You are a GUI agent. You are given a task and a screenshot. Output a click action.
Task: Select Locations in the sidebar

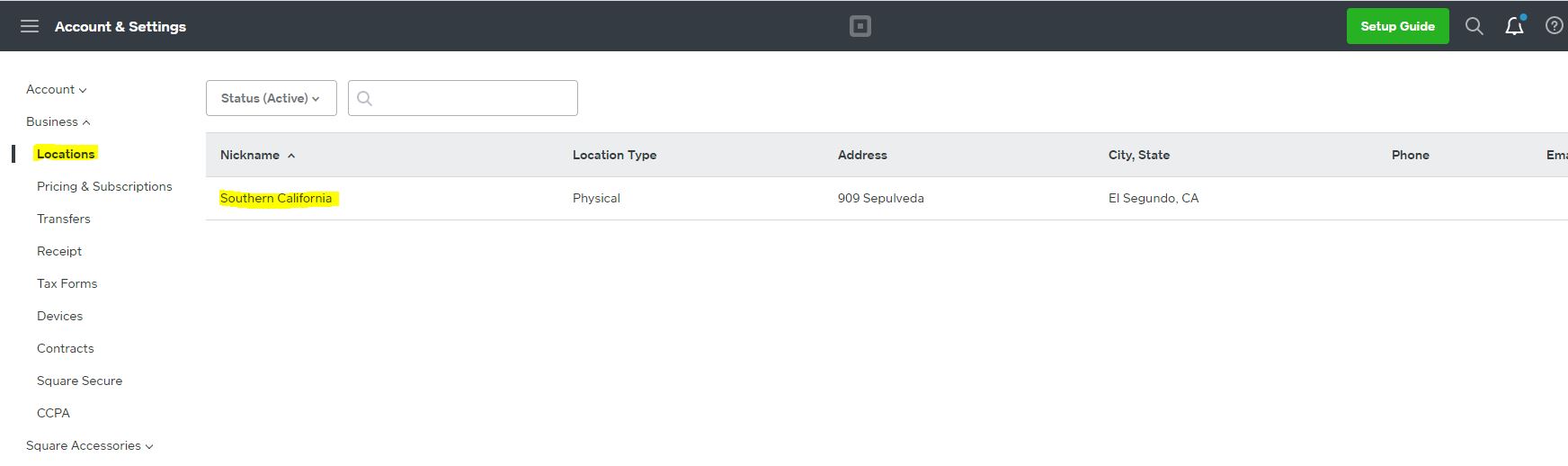tap(66, 154)
